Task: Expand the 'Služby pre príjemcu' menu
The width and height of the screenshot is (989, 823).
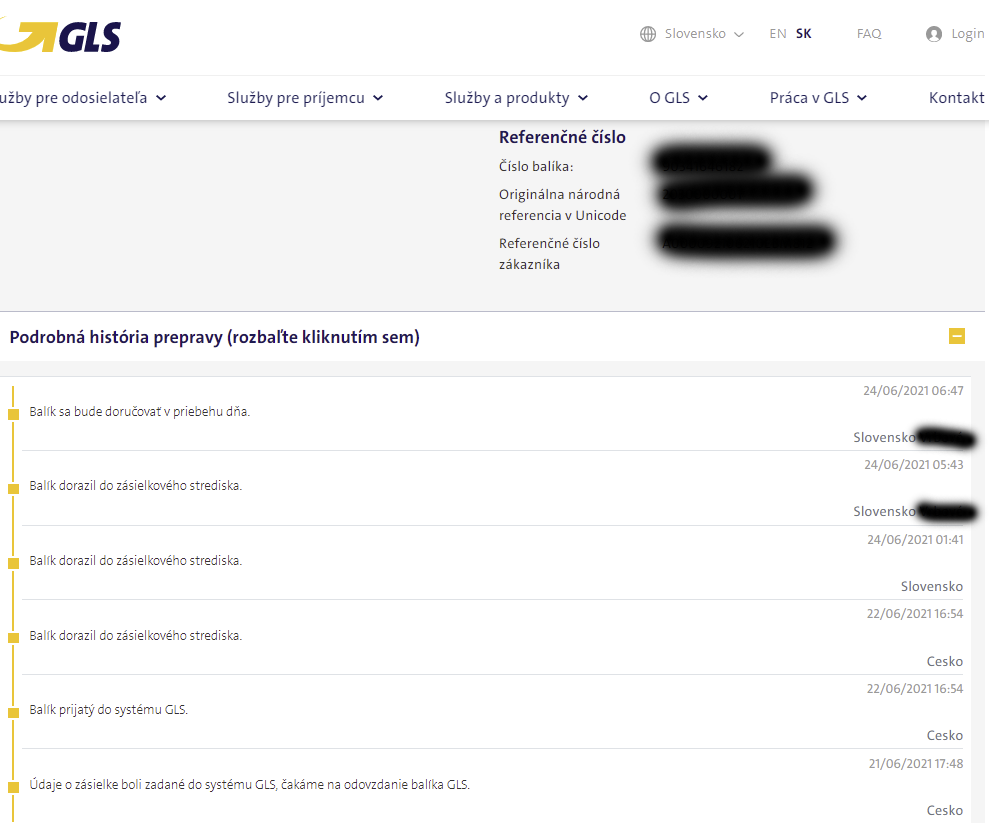Action: coord(305,98)
